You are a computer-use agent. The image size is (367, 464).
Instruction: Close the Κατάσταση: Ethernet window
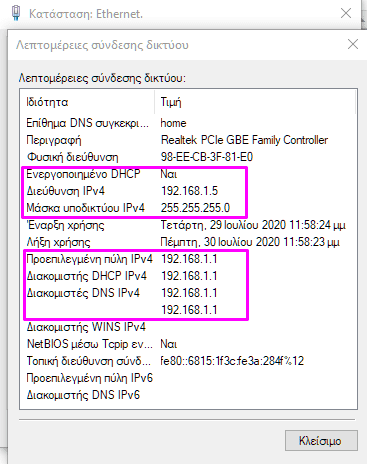346,13
